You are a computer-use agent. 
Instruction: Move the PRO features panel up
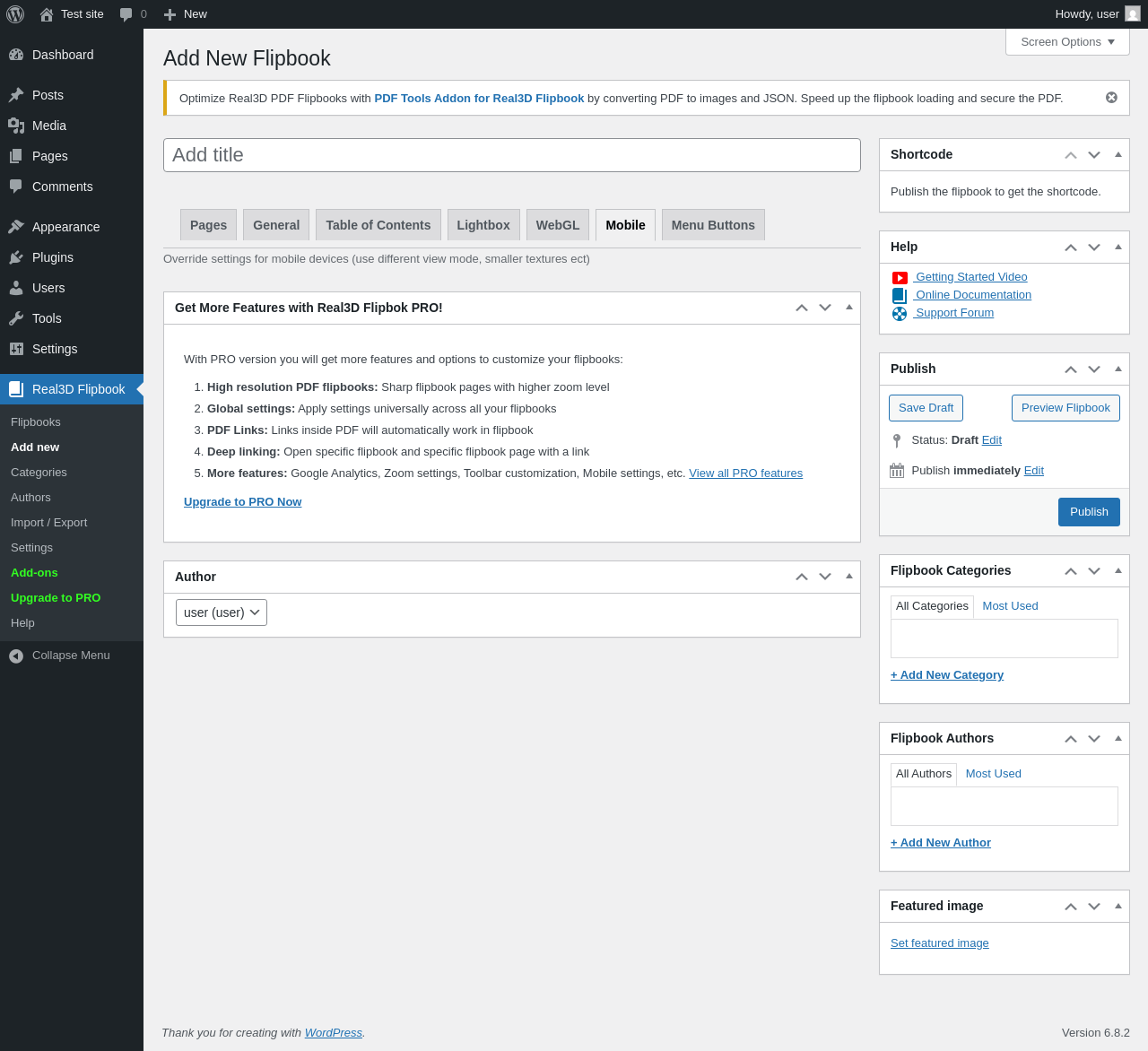(802, 308)
